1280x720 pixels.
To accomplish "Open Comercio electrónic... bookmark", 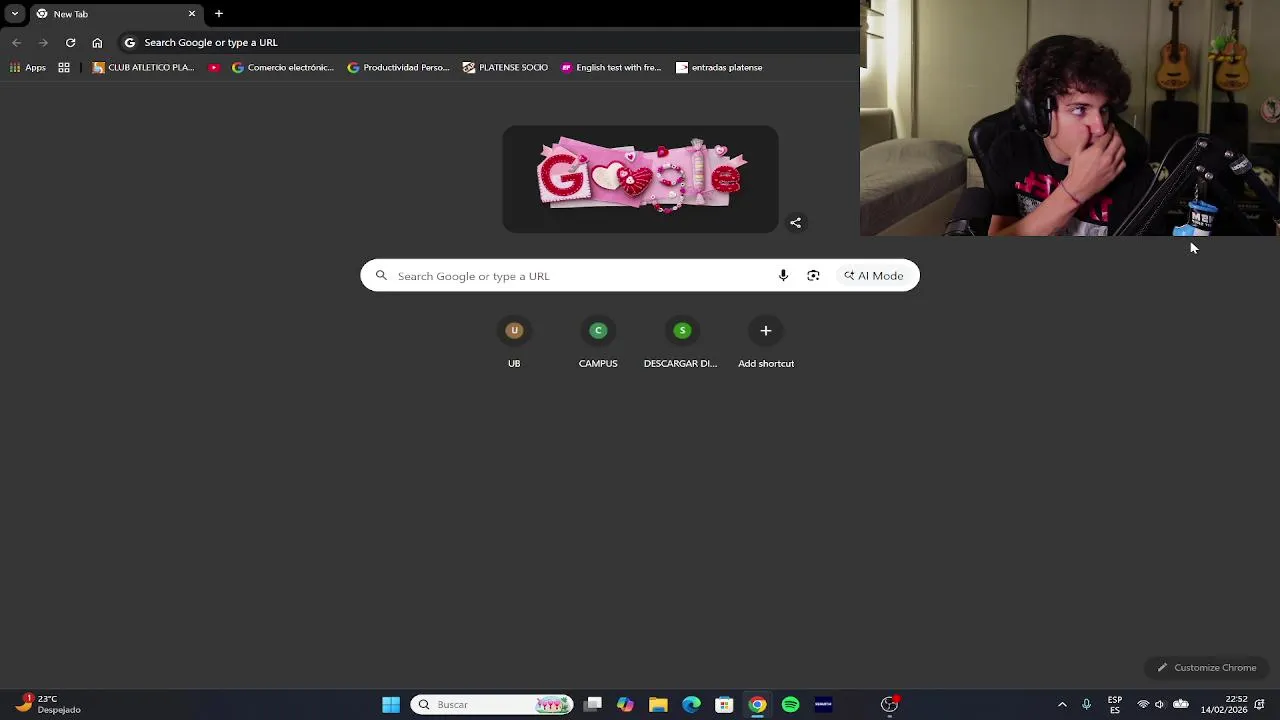I will coord(283,68).
